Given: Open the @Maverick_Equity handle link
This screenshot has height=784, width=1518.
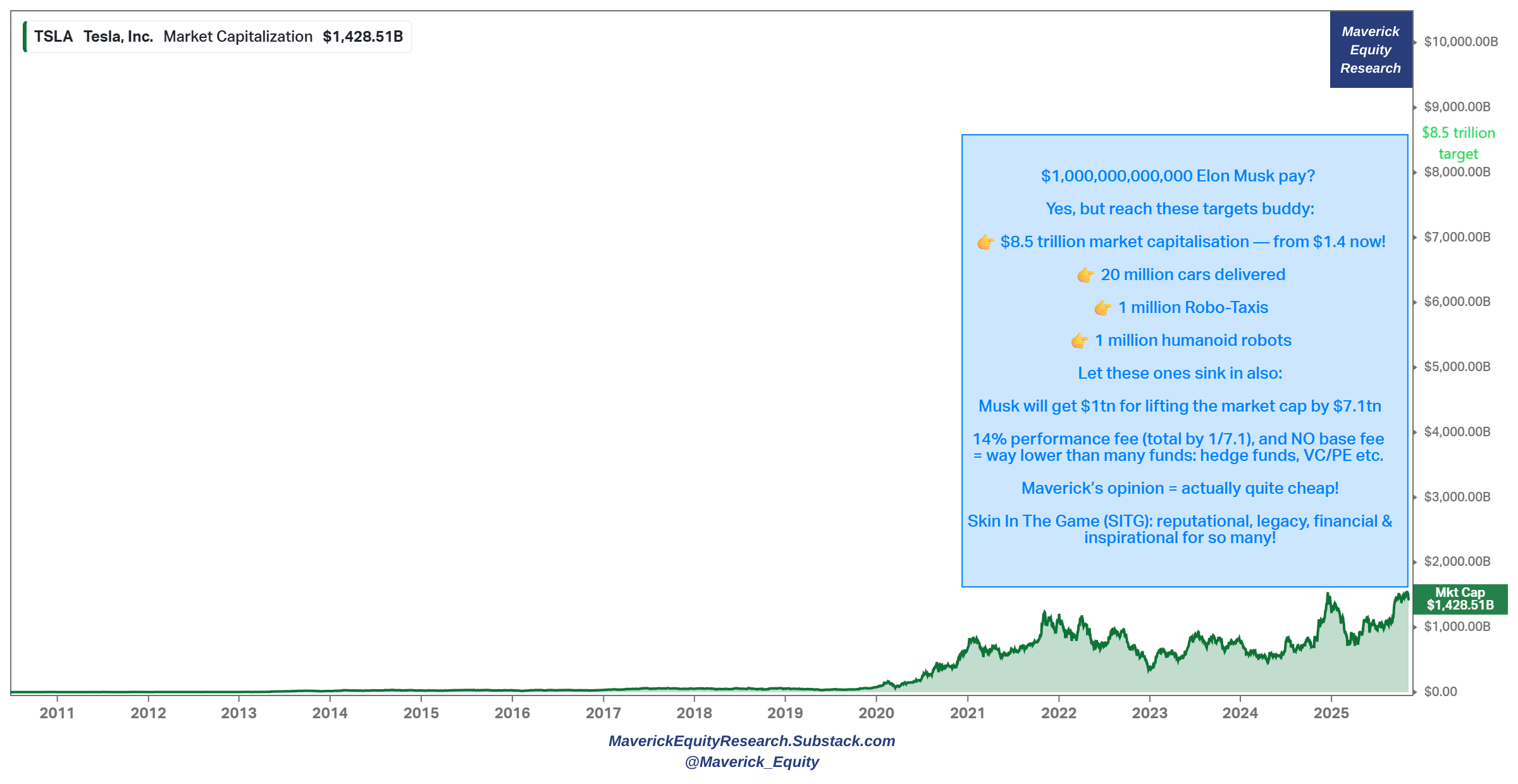Looking at the screenshot, I should (751, 762).
